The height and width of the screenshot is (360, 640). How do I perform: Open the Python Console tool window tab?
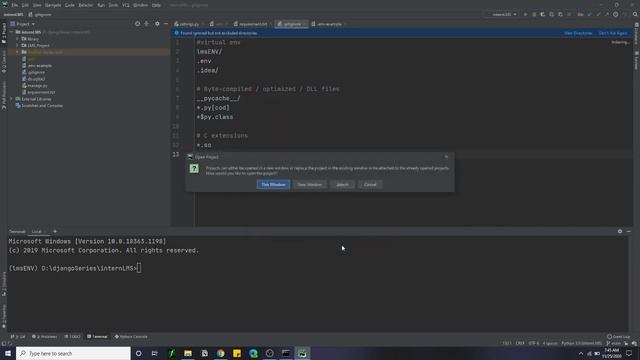click(131, 337)
